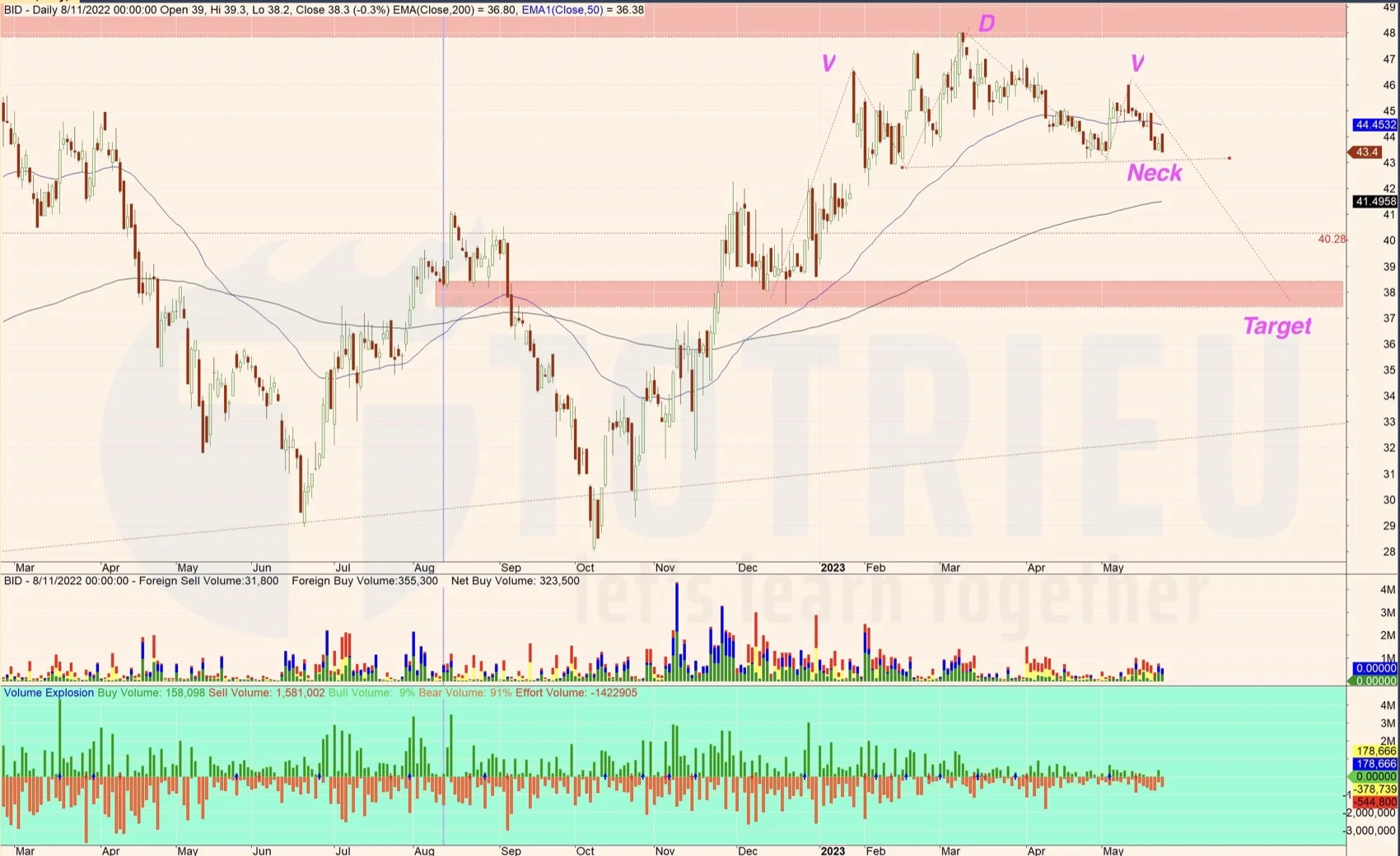Select the "Foreign Buy Volume" header label
The width and height of the screenshot is (1400, 856).
click(365, 581)
